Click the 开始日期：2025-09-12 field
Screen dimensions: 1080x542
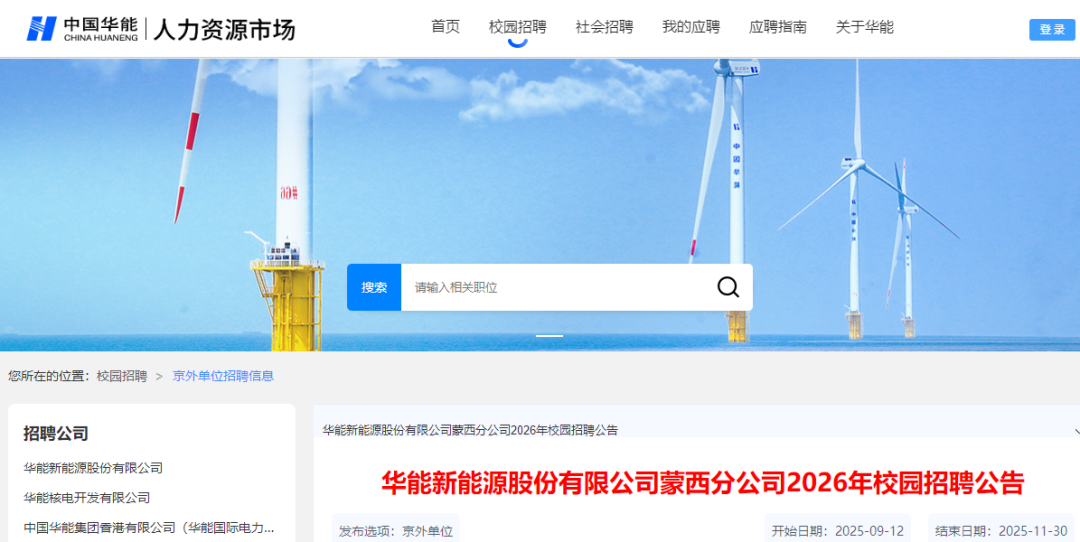point(838,531)
